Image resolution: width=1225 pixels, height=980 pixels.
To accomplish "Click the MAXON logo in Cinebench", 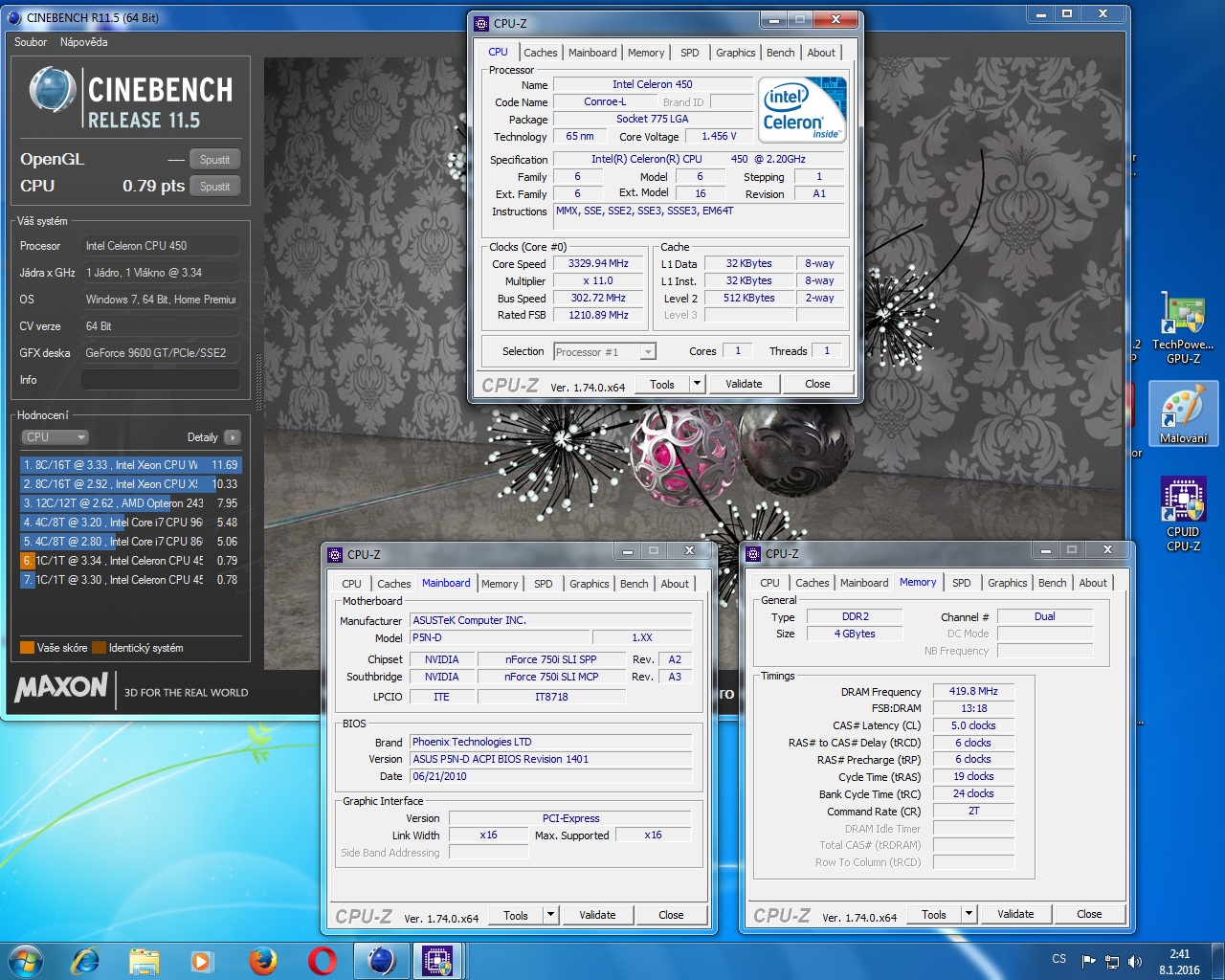I will tap(61, 687).
